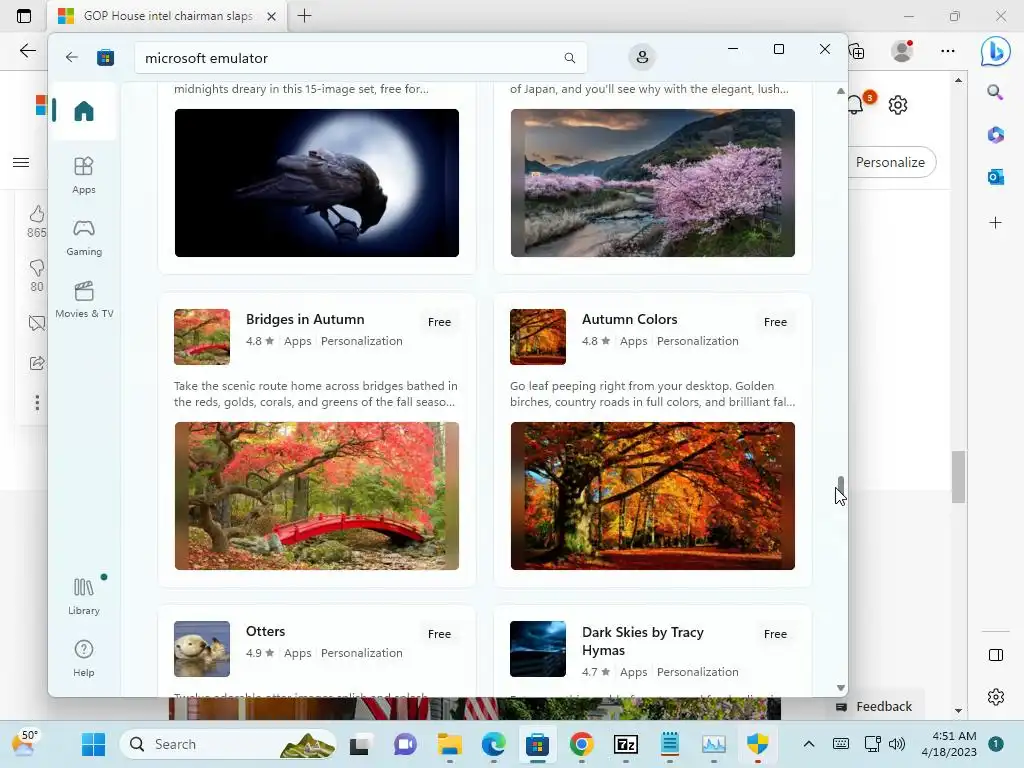The width and height of the screenshot is (1024, 768).
Task: Open Store user account profile
Action: coord(642,57)
